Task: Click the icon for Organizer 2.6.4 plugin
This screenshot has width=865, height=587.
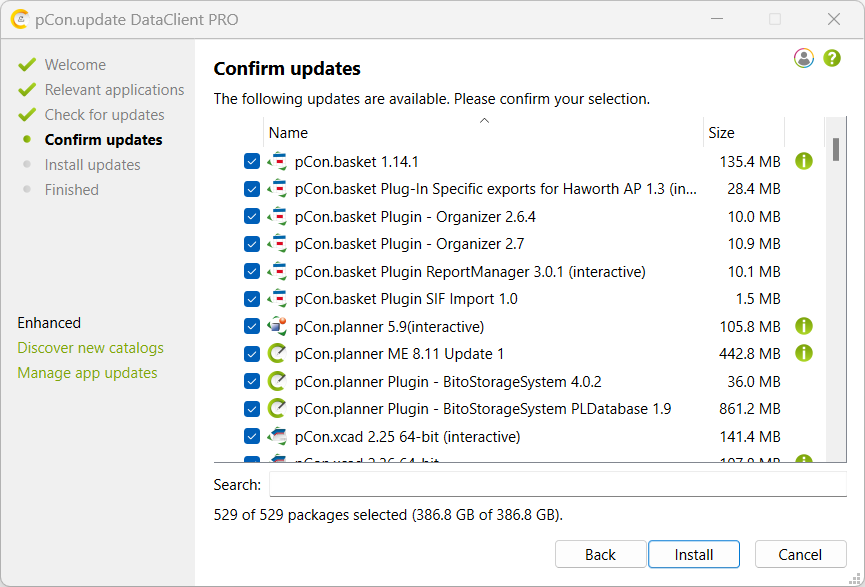Action: [x=277, y=216]
